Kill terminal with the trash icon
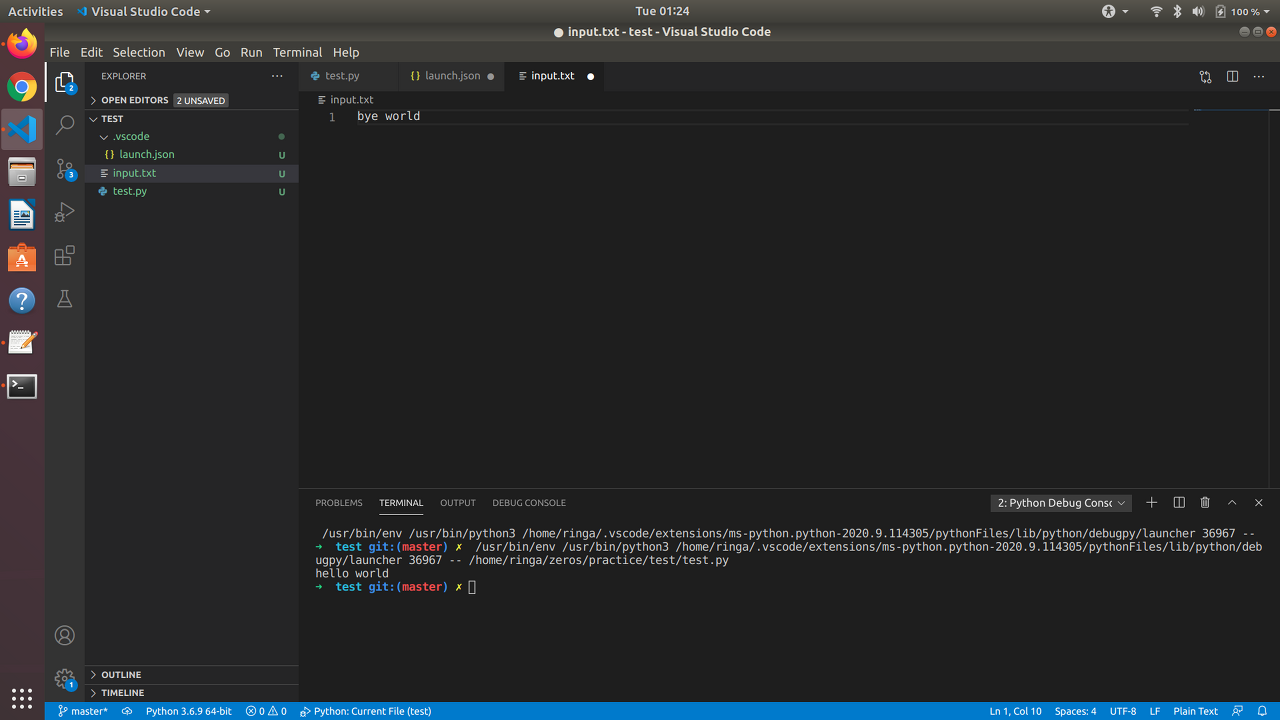Screen dimensions: 1280x720 (1205, 503)
